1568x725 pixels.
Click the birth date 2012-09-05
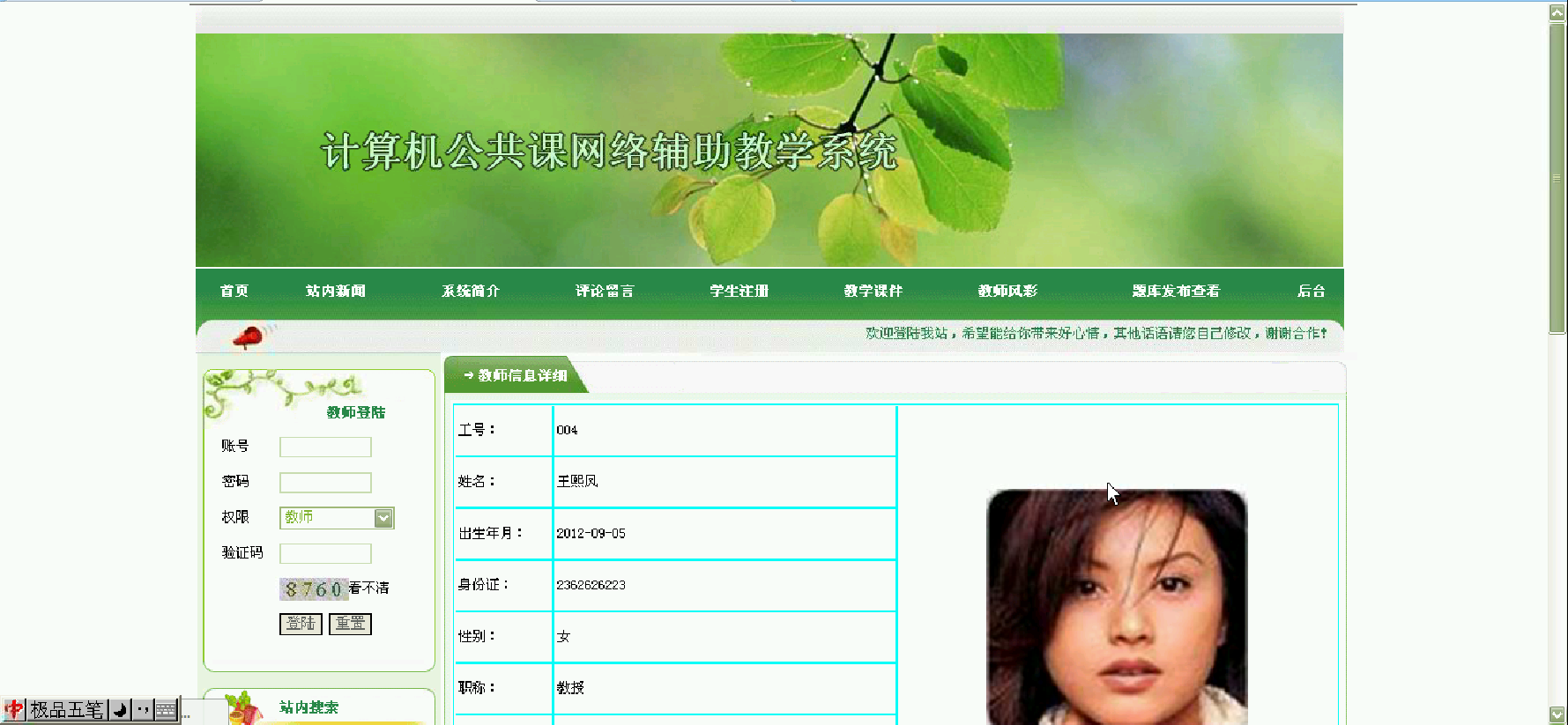coord(591,533)
